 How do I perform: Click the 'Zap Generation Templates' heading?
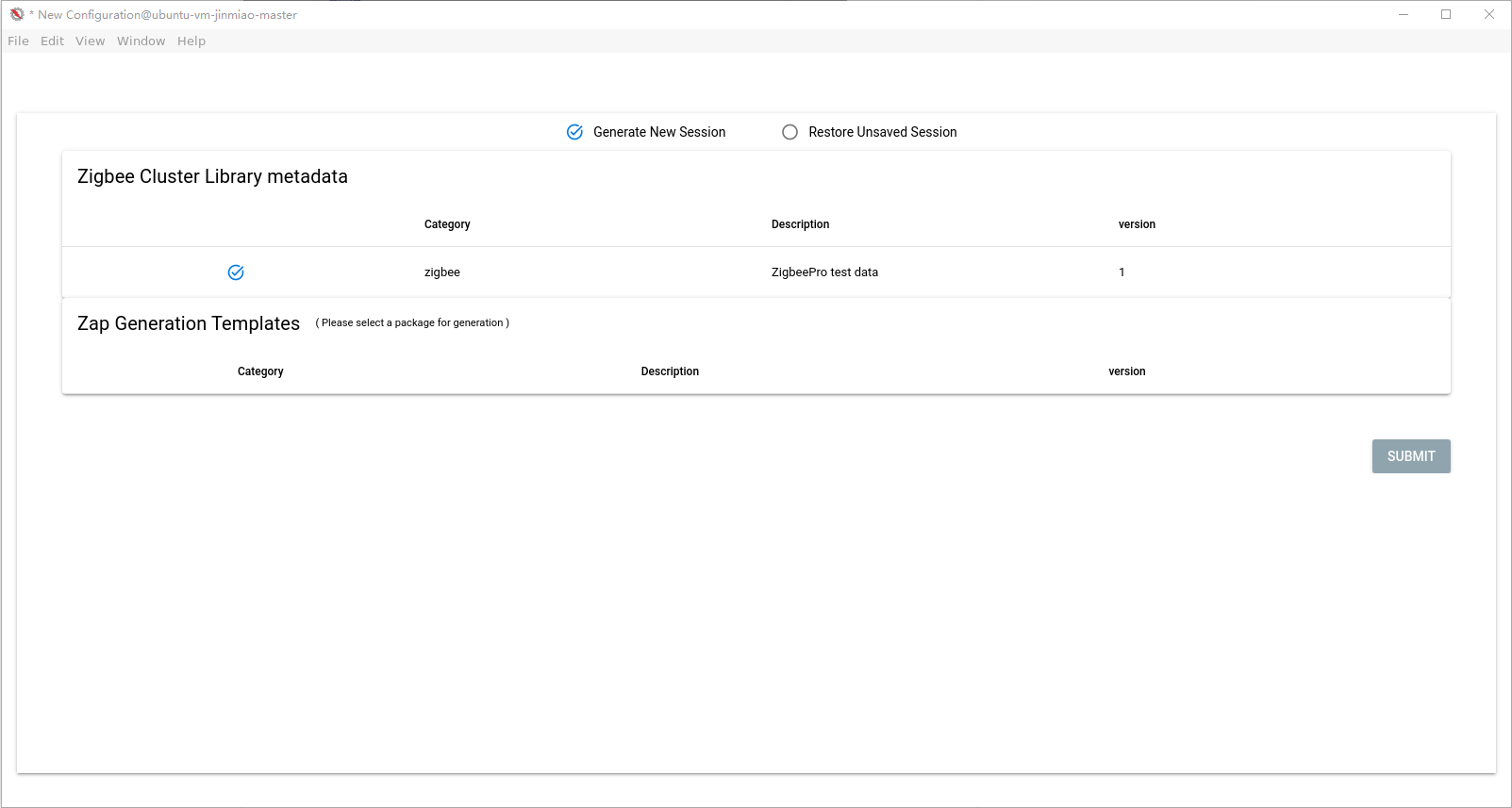pos(189,323)
